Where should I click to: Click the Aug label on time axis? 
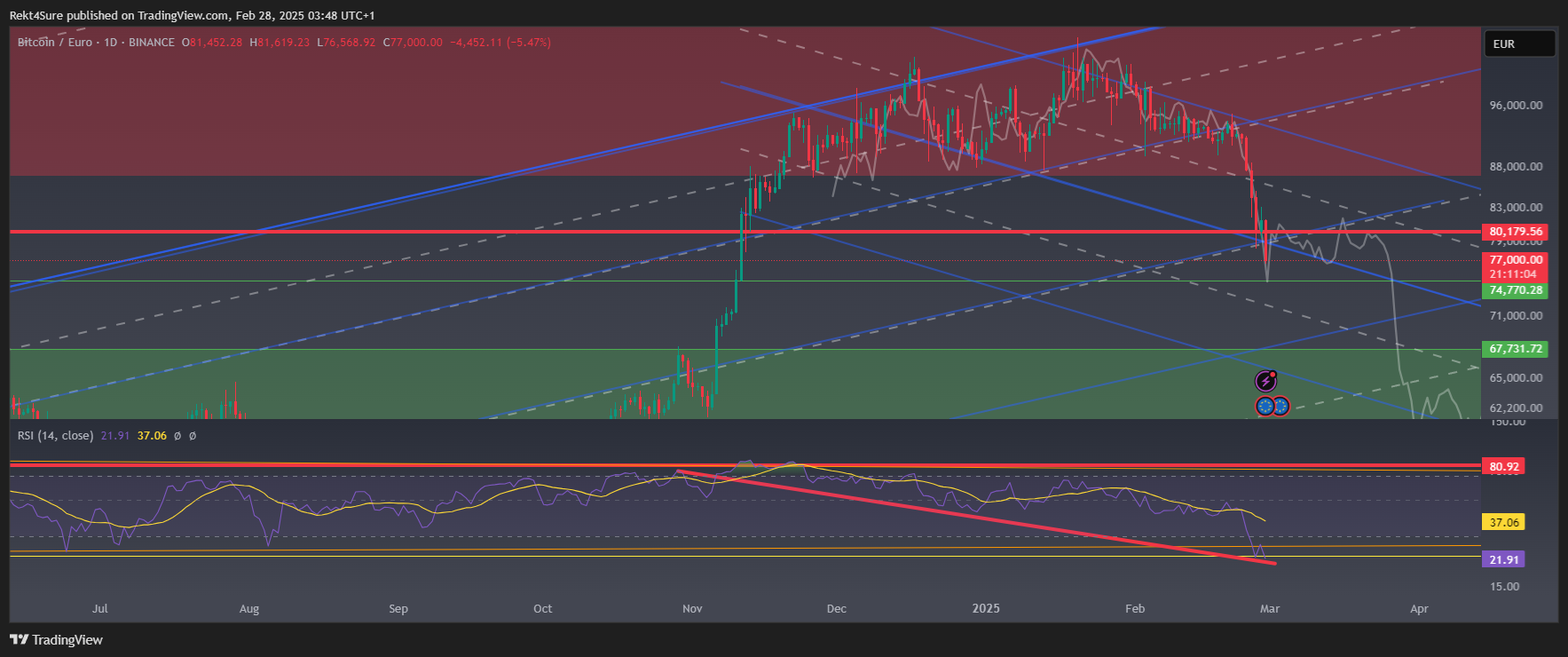(x=249, y=608)
